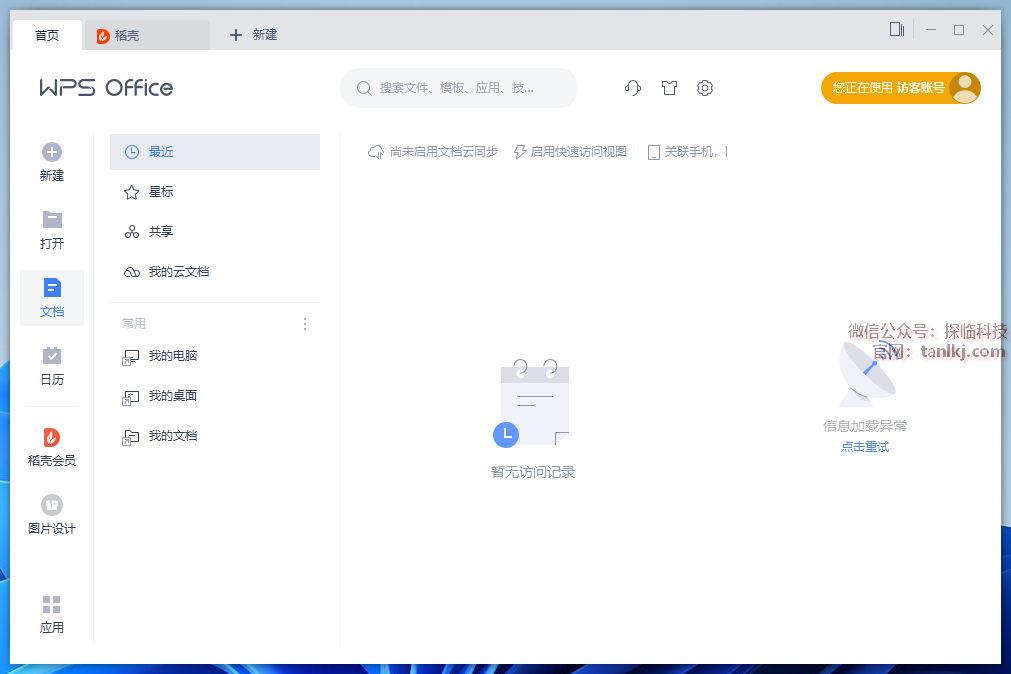Open 稻壳会员 membership icon

pos(52,437)
